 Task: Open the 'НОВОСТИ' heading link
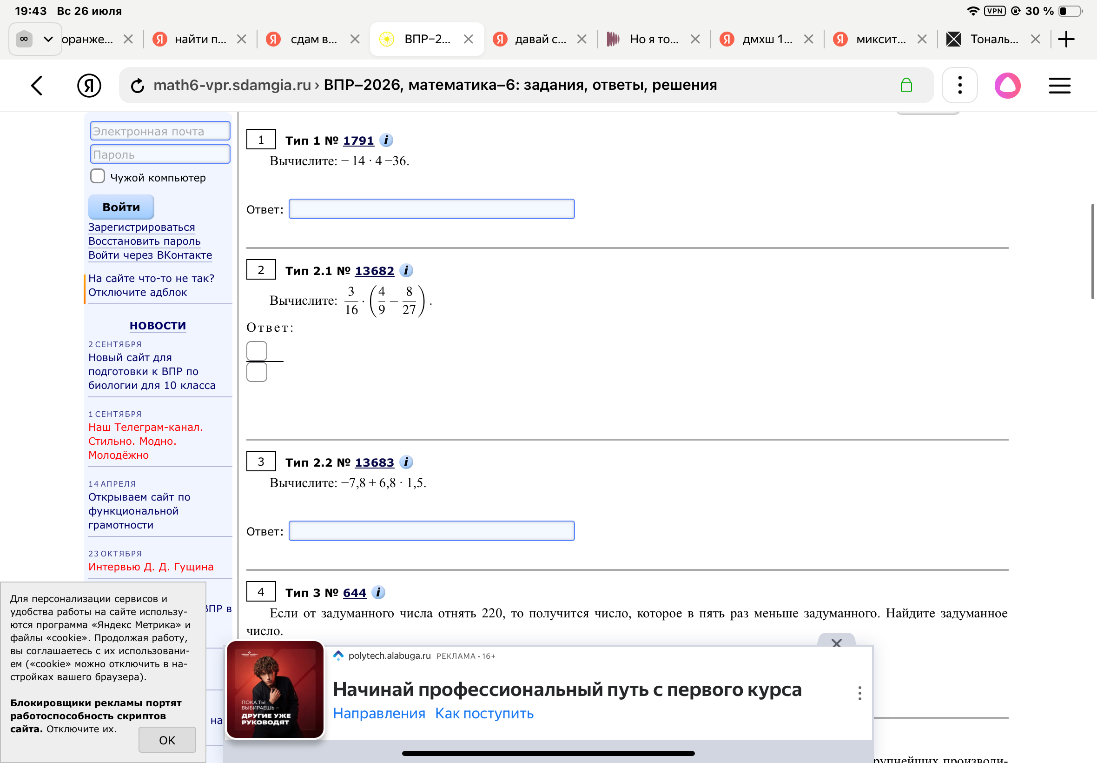(x=157, y=325)
